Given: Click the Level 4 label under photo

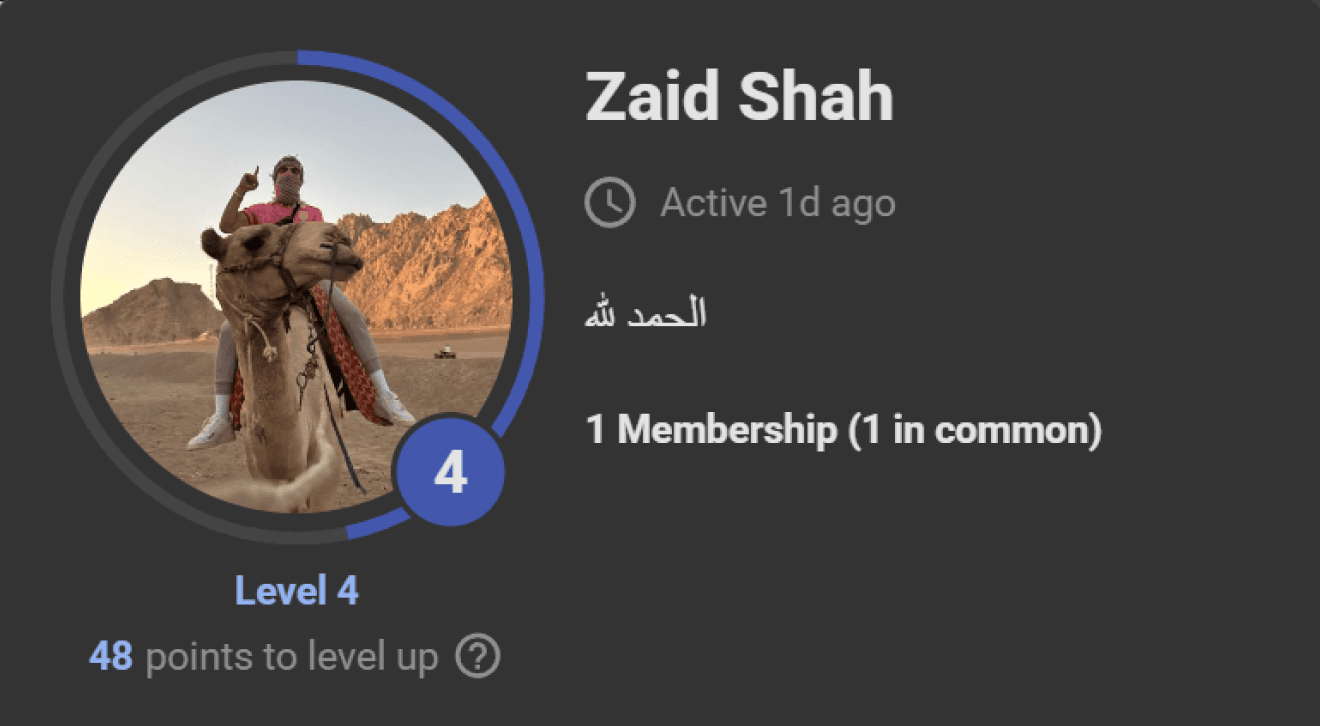Looking at the screenshot, I should [x=296, y=591].
